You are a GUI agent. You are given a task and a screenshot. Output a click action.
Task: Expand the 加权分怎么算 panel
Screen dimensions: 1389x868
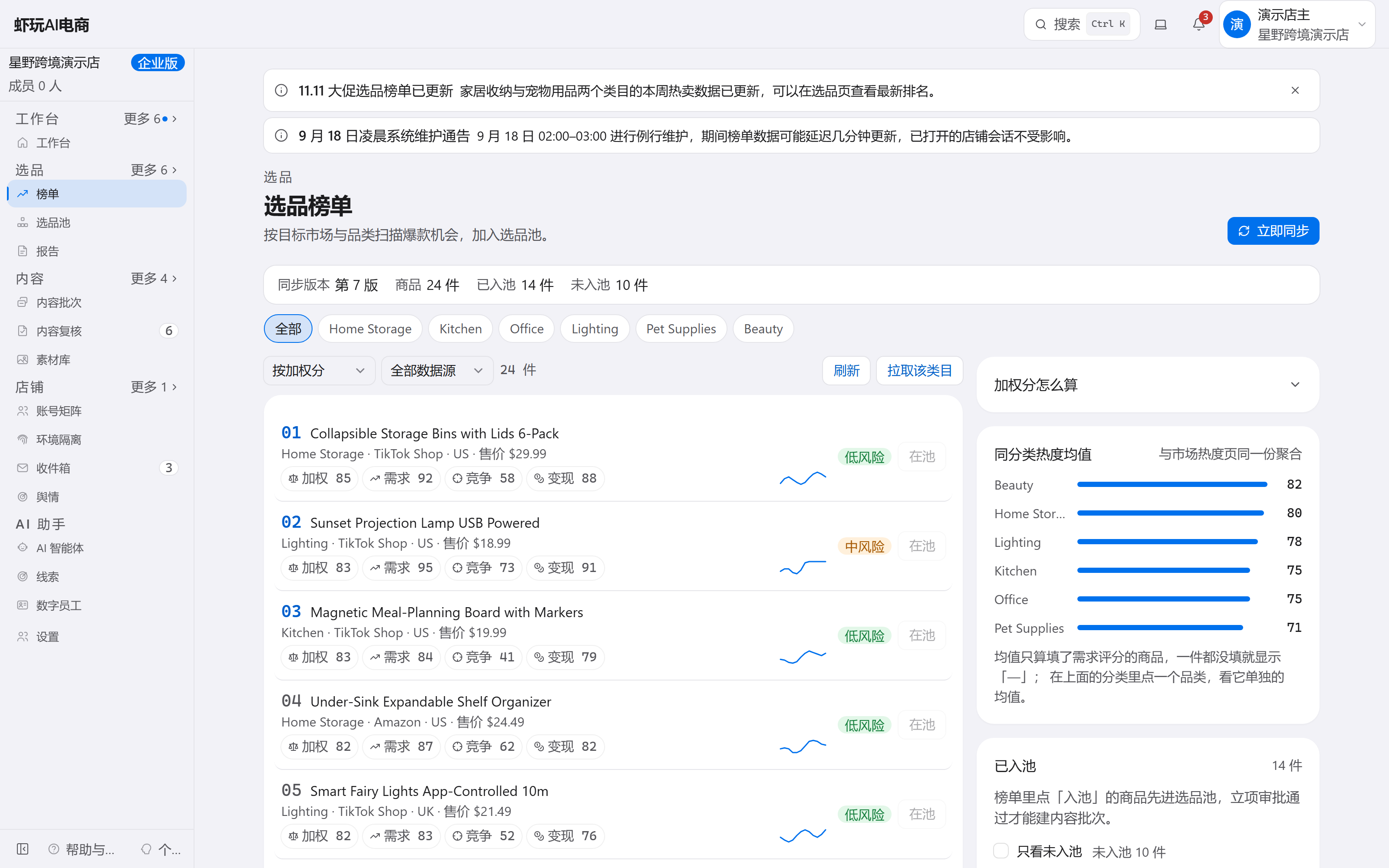tap(1147, 385)
